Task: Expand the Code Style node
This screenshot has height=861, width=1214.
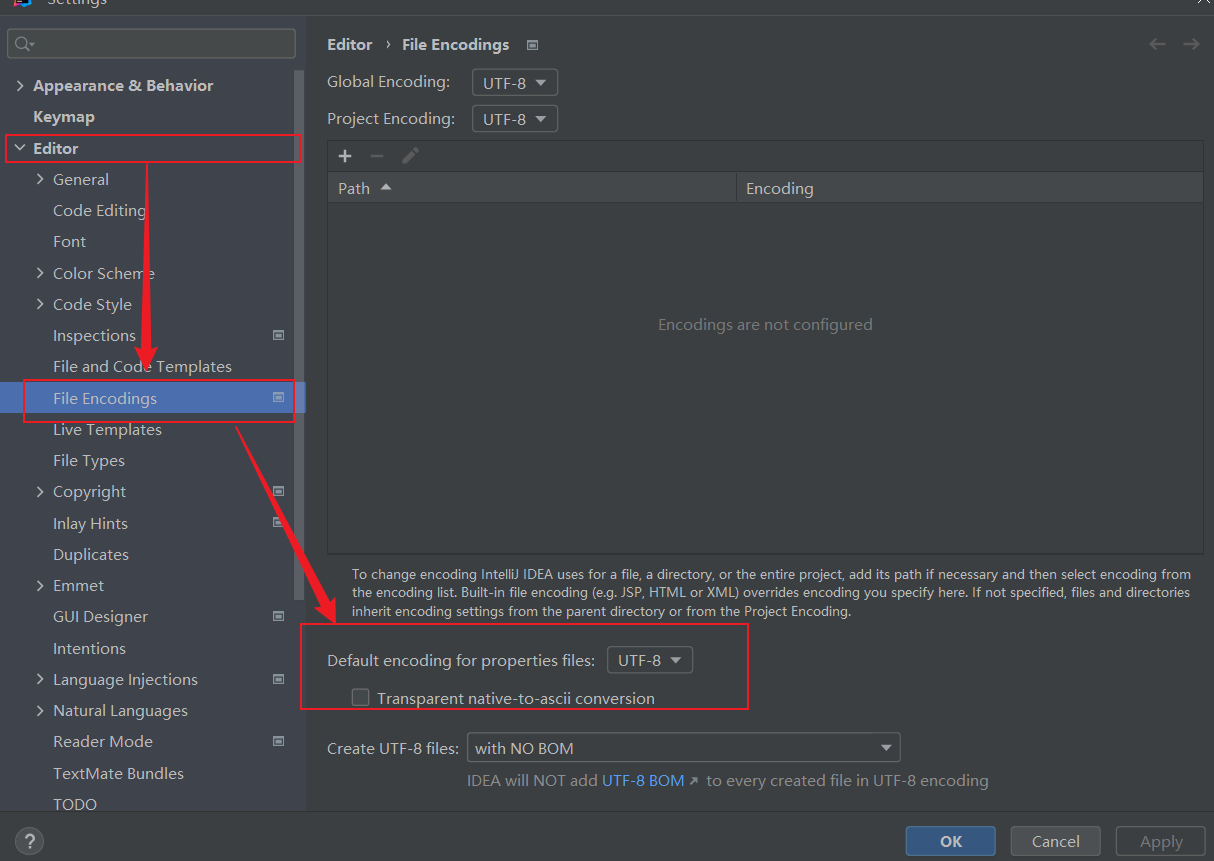Action: pos(40,304)
